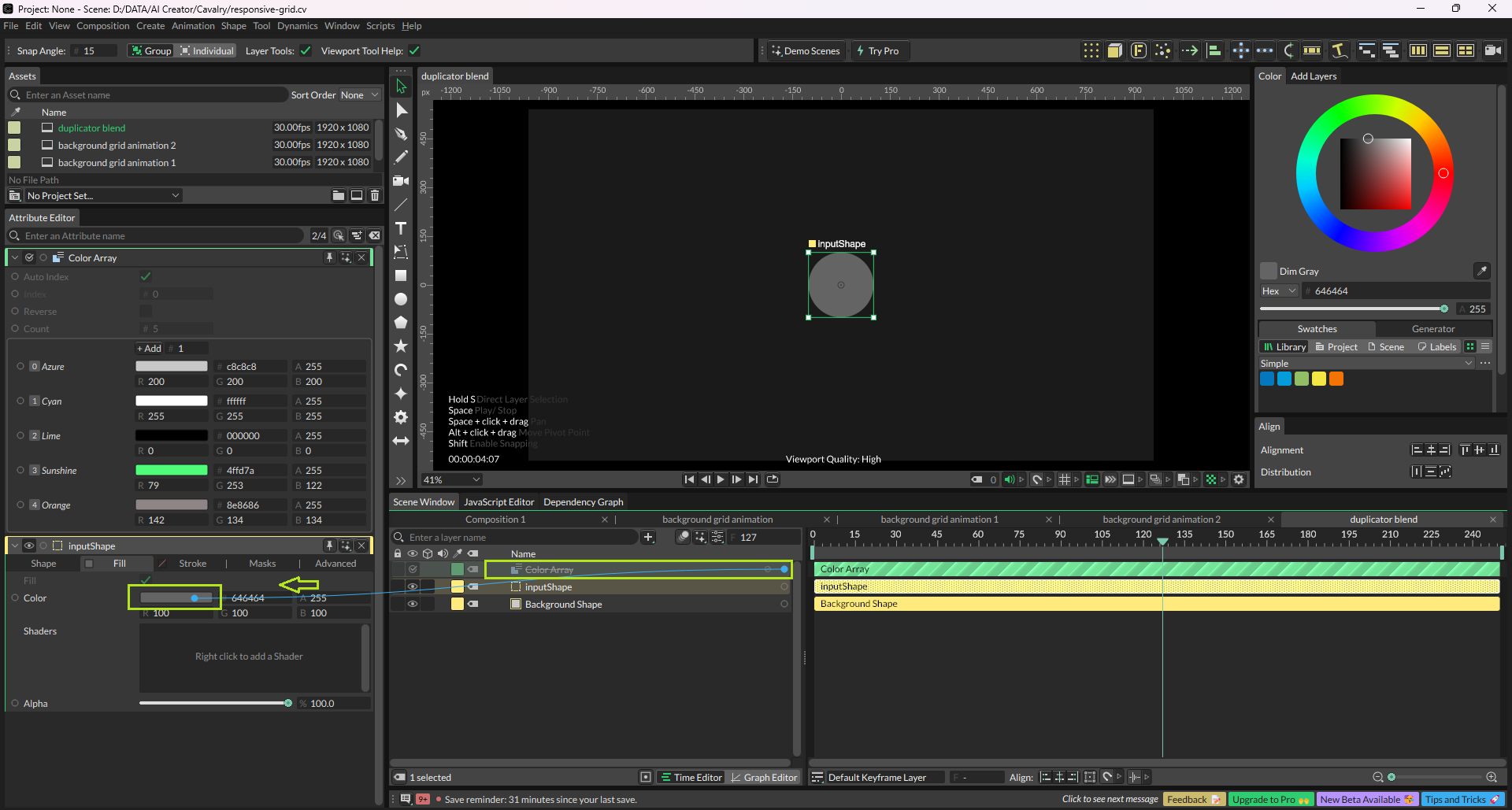Select the Ellipse shape tool
1512x810 pixels.
tap(401, 299)
